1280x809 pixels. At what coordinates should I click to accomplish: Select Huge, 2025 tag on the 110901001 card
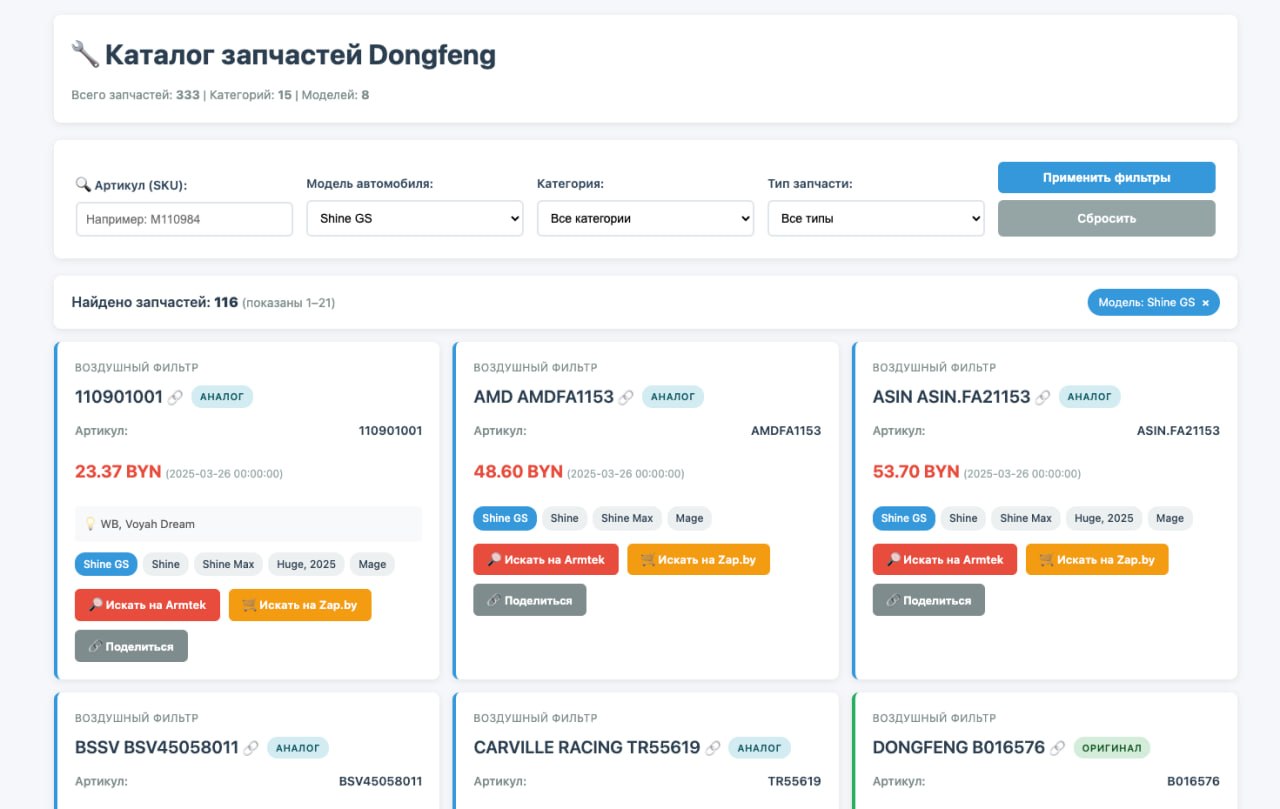306,564
